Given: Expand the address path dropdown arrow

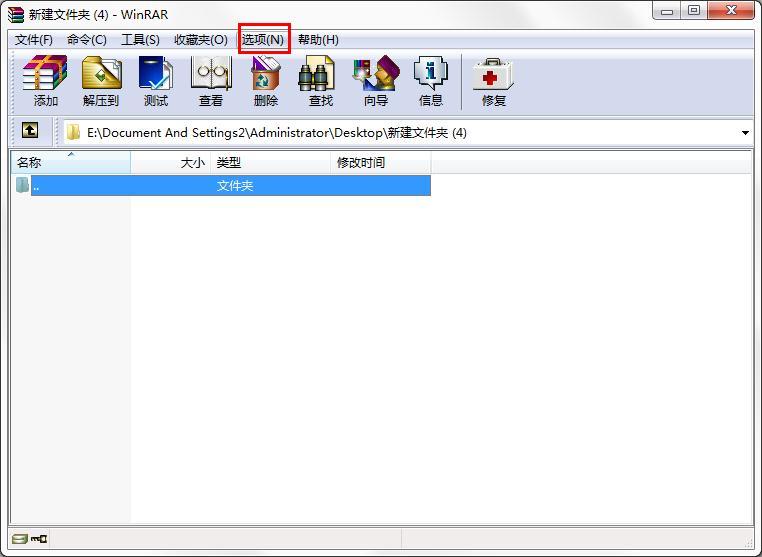Looking at the screenshot, I should 745,133.
